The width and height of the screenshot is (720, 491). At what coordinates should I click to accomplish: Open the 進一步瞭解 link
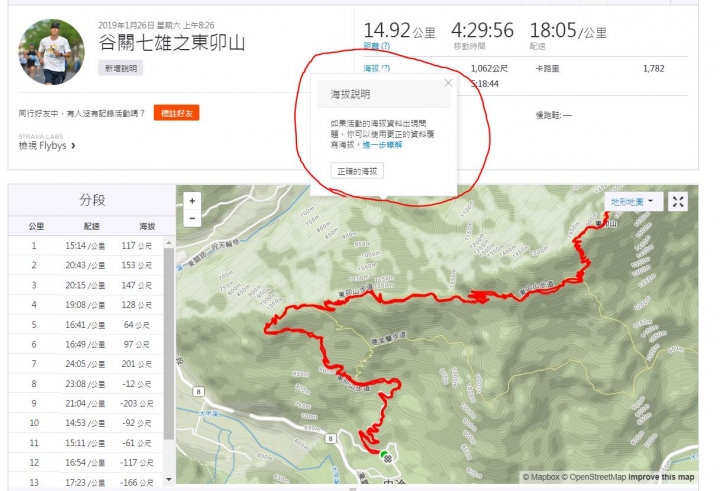tap(382, 145)
